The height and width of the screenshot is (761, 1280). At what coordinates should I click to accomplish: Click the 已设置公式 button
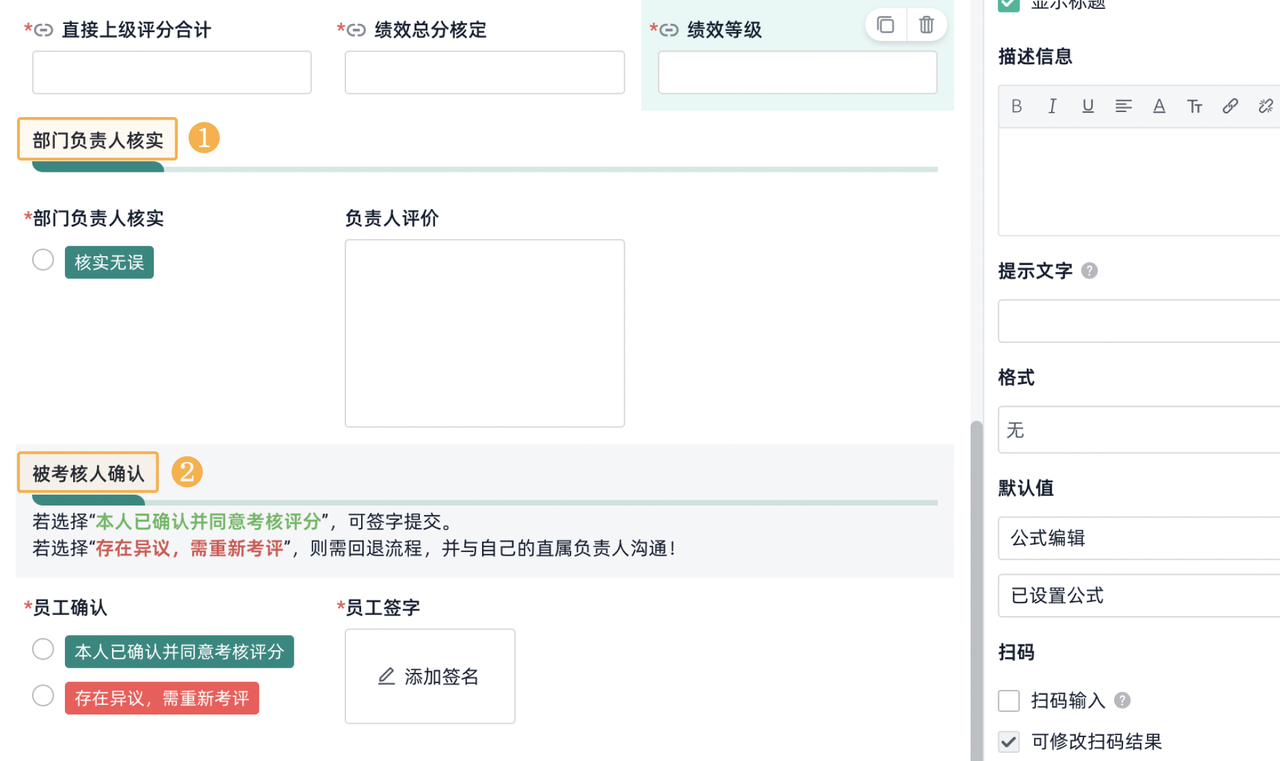(1139, 595)
